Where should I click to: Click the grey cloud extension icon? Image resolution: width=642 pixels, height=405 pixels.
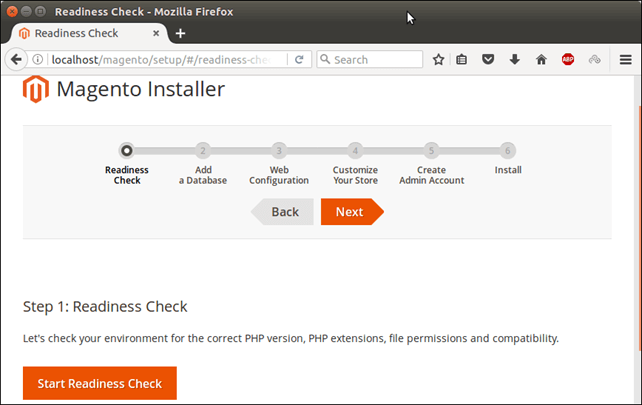pos(595,60)
